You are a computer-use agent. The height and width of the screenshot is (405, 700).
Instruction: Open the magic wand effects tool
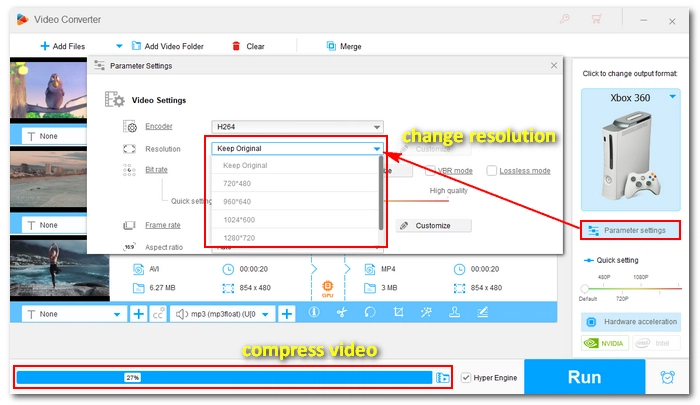pyautogui.click(x=426, y=312)
